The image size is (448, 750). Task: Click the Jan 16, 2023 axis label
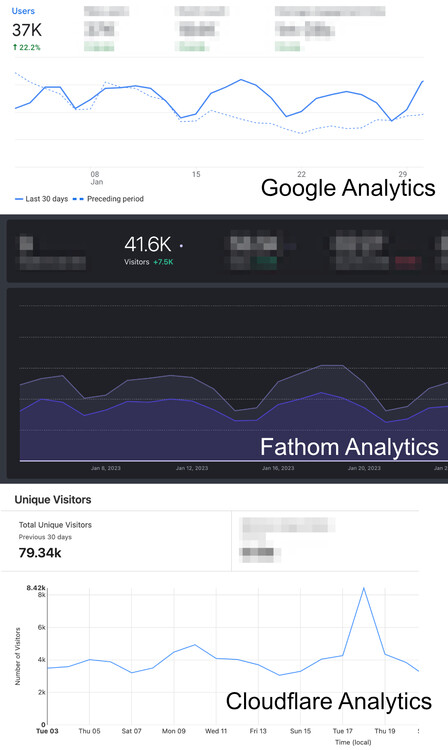(278, 468)
